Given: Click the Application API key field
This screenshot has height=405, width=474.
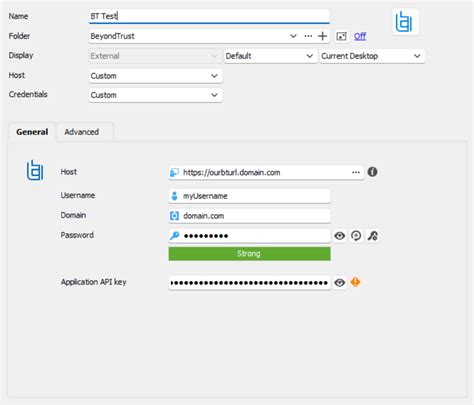Looking at the screenshot, I should (x=249, y=283).
